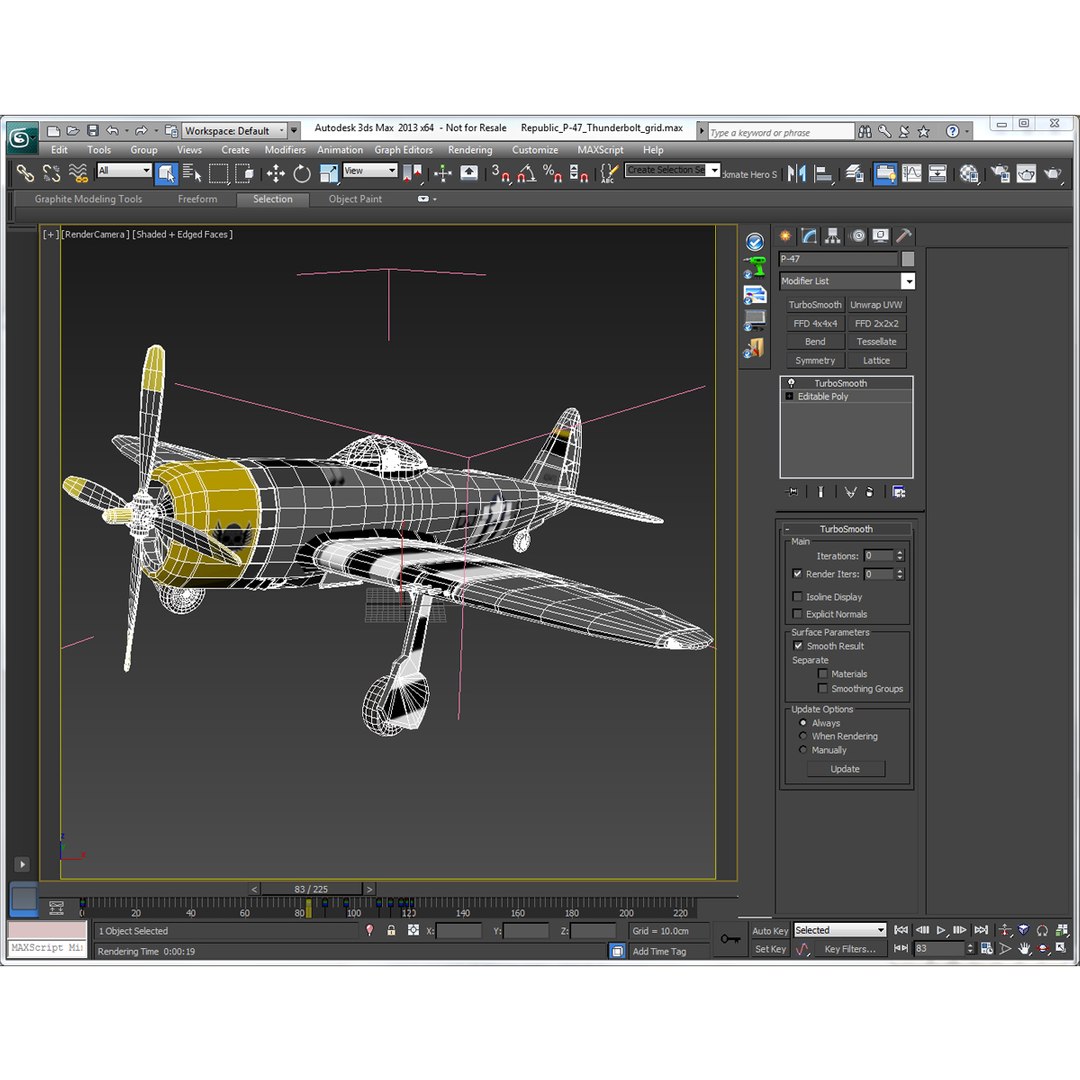This screenshot has height=1080, width=1080.
Task: Select the Manually update option
Action: click(802, 749)
